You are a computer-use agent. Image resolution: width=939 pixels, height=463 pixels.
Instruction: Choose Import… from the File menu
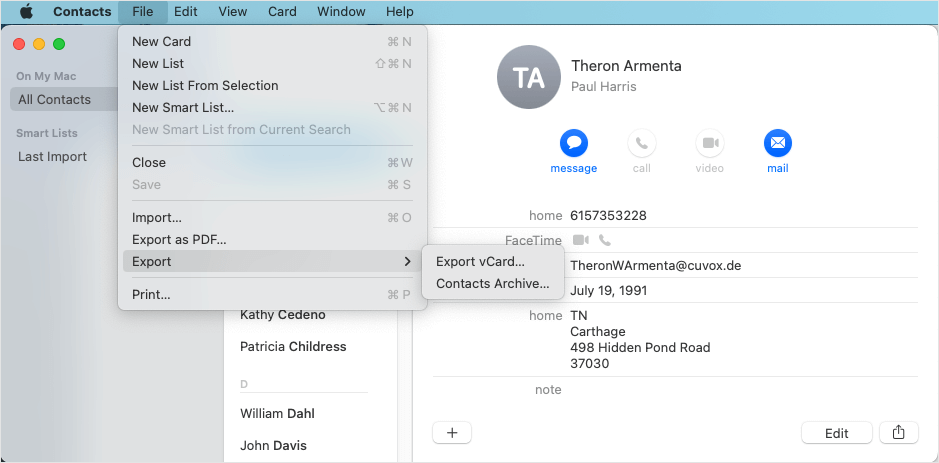pos(272,217)
